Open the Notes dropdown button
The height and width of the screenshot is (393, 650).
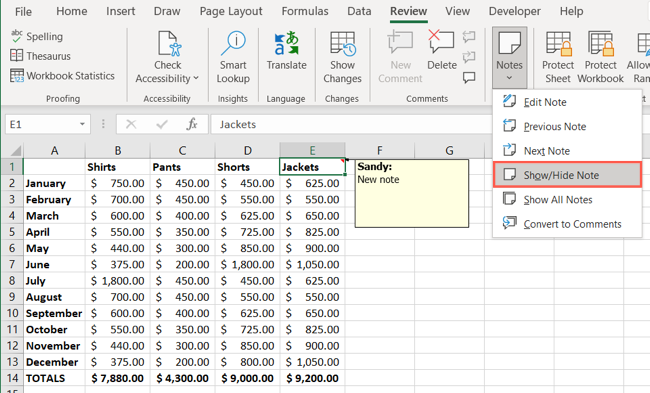click(509, 57)
